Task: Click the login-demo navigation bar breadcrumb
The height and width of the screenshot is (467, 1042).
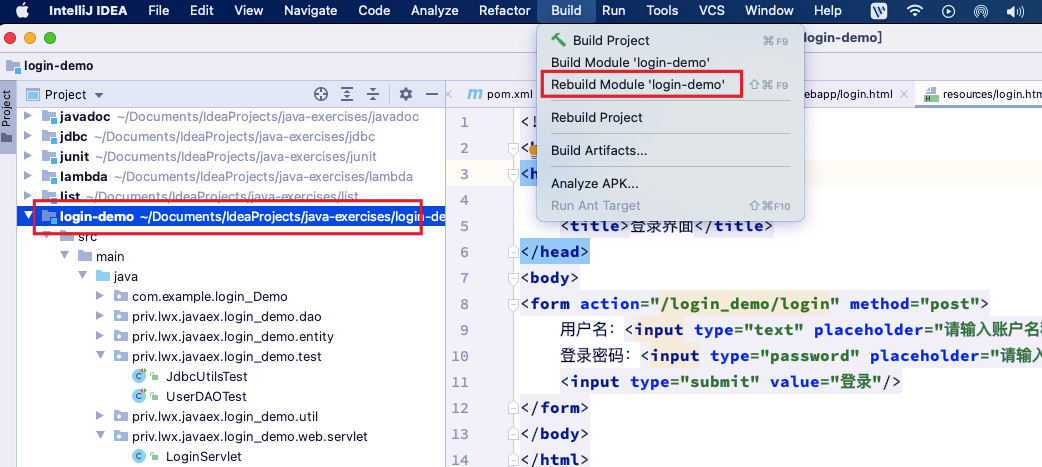Action: click(50, 66)
